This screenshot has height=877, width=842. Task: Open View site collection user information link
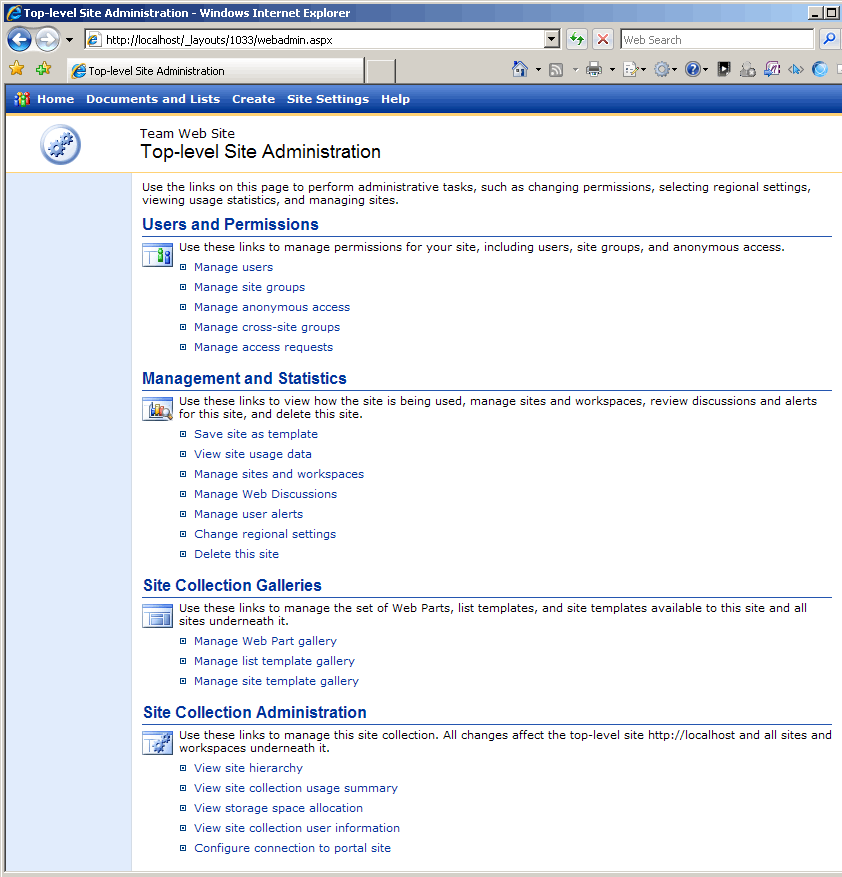pos(297,828)
